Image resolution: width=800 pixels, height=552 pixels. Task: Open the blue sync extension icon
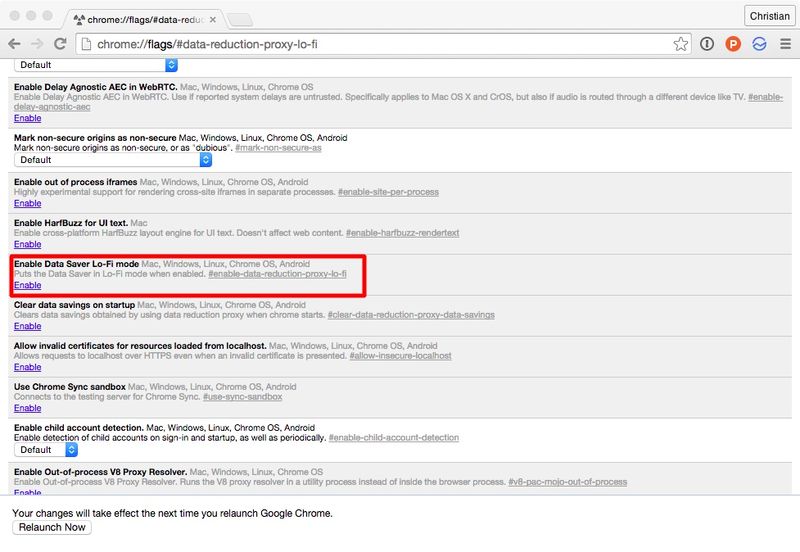click(x=759, y=44)
